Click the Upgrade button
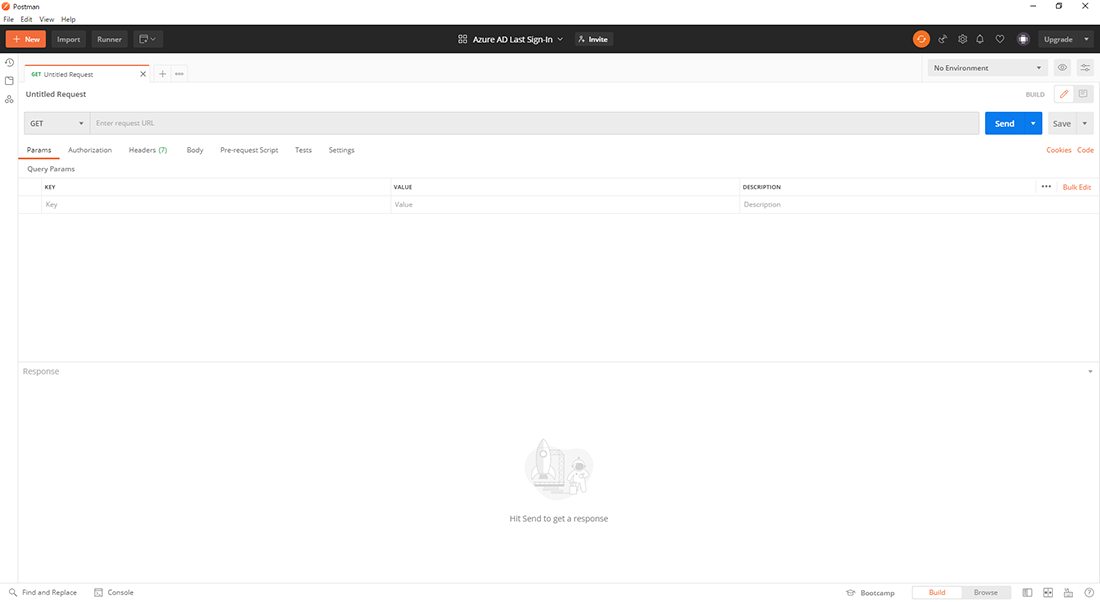Viewport: 1100px width, 602px height. [x=1058, y=39]
